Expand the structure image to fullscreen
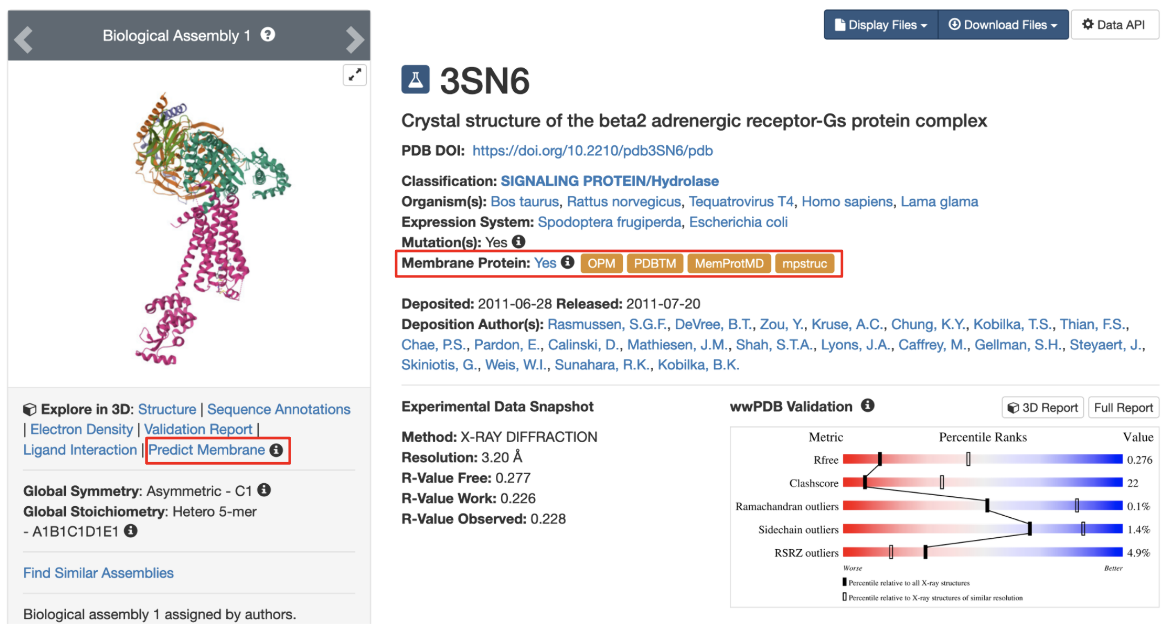The width and height of the screenshot is (1170, 635). tap(354, 75)
